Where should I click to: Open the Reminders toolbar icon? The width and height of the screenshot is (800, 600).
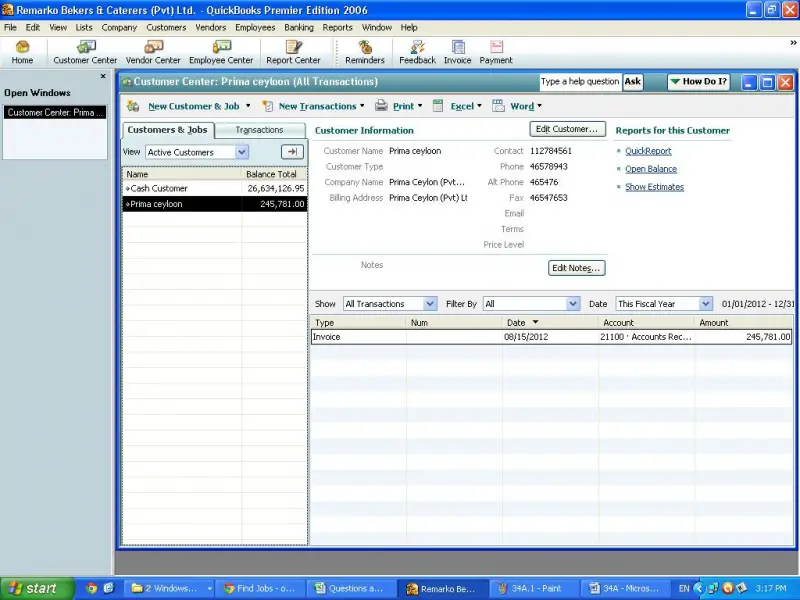point(365,53)
